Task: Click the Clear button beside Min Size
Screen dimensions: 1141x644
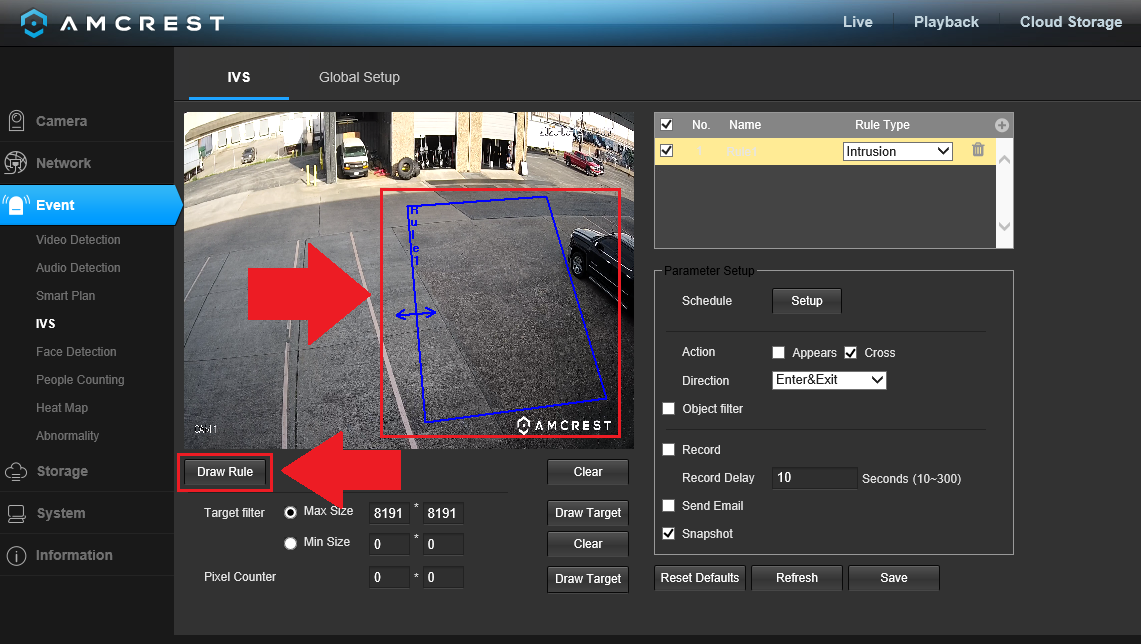Action: 588,544
